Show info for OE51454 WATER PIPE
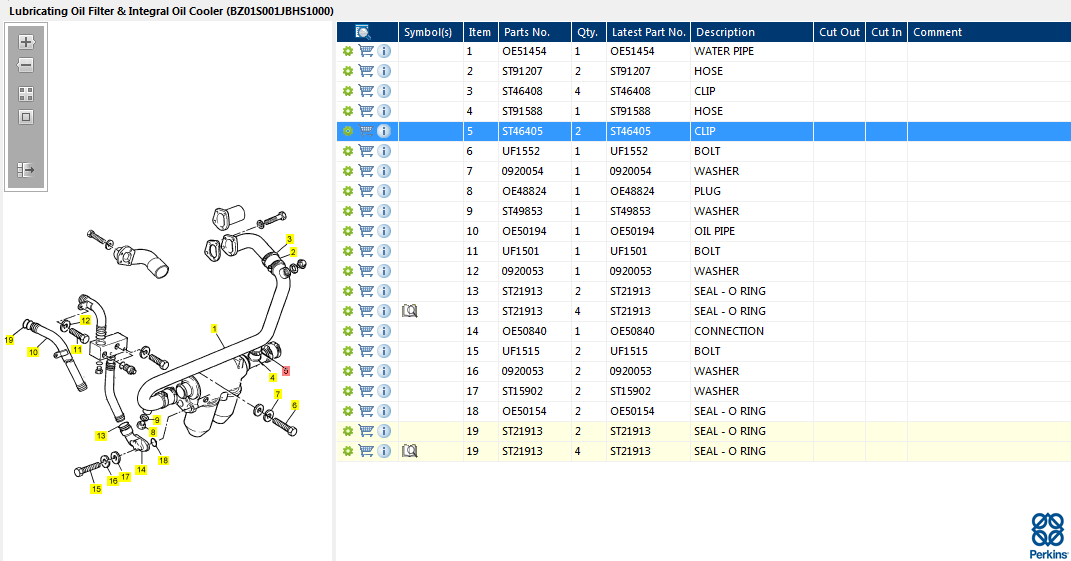Viewport: 1071px width, 561px height. pyautogui.click(x=385, y=51)
